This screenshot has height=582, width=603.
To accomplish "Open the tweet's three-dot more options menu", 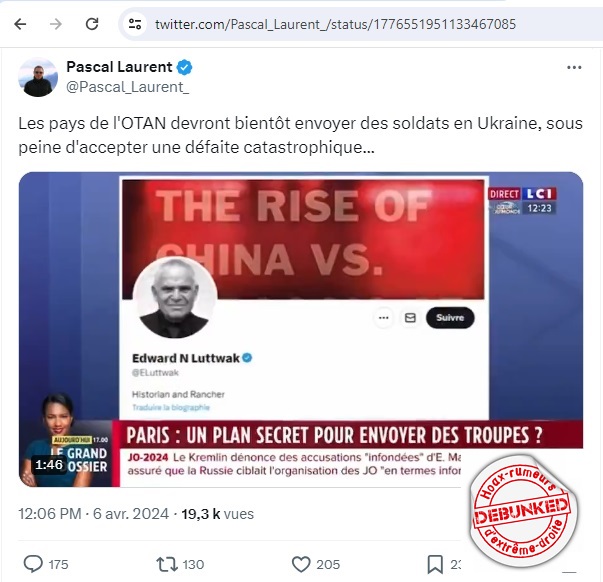I will pyautogui.click(x=574, y=67).
